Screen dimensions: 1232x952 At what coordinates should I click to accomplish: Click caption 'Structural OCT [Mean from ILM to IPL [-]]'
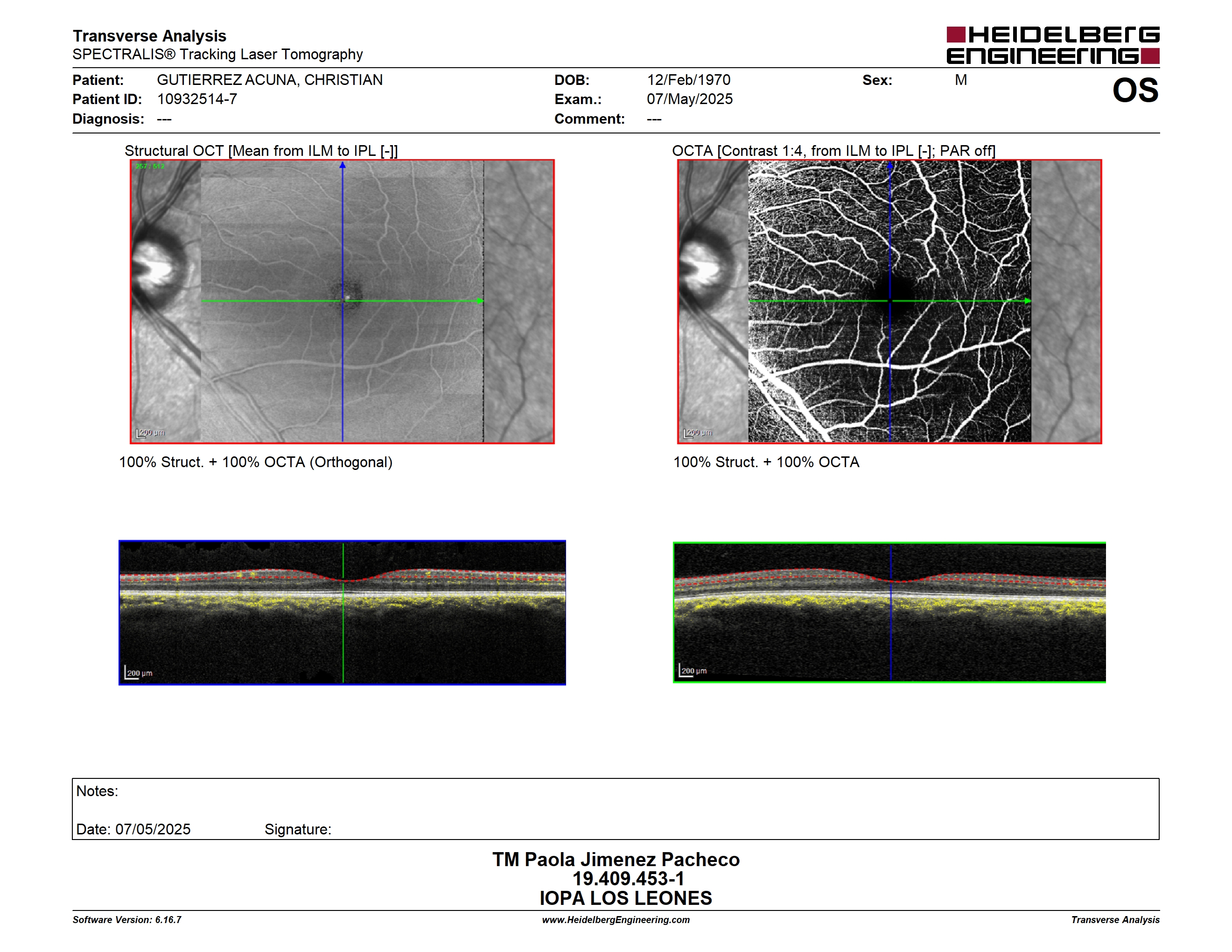tap(261, 151)
